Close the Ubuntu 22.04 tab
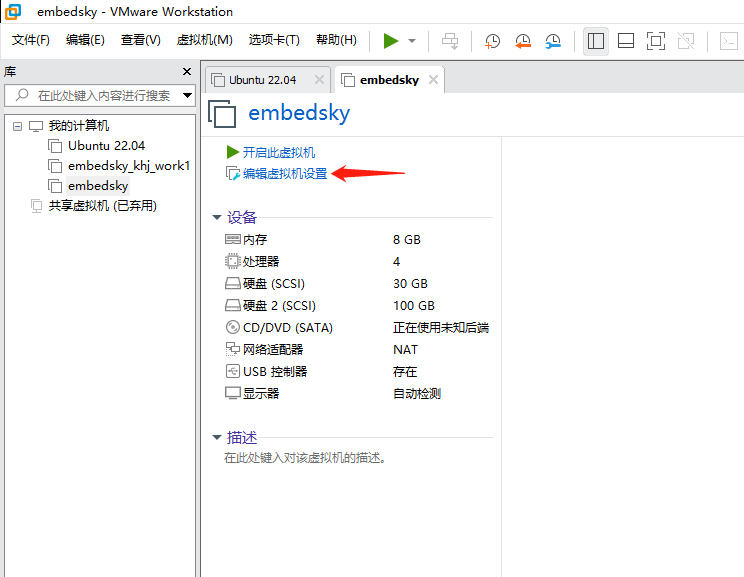The width and height of the screenshot is (744, 577). 320,80
